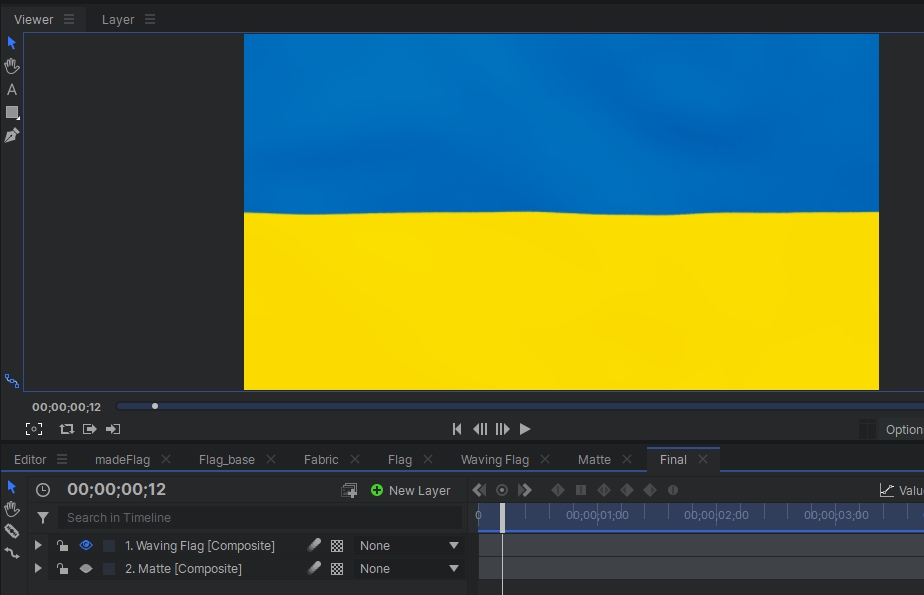Image resolution: width=924 pixels, height=595 pixels.
Task: Select the Slice tool in the timeline
Action: click(x=12, y=531)
